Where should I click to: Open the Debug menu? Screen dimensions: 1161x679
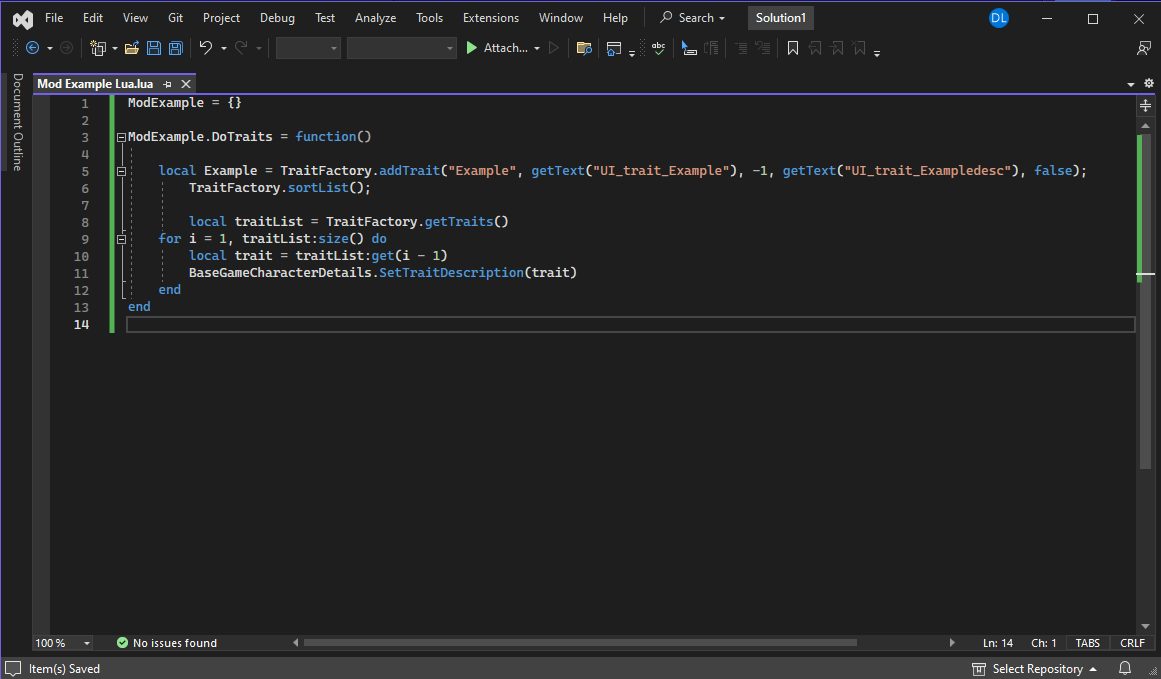(277, 18)
